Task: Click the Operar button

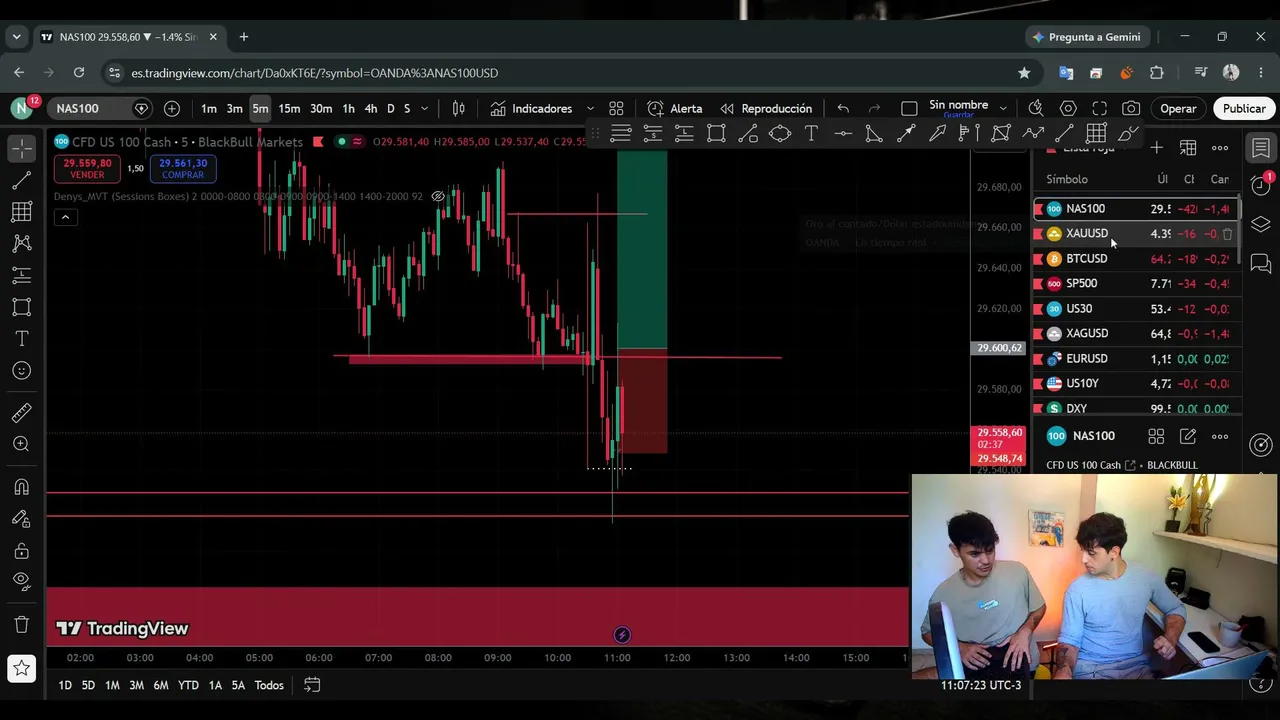Action: (1178, 108)
